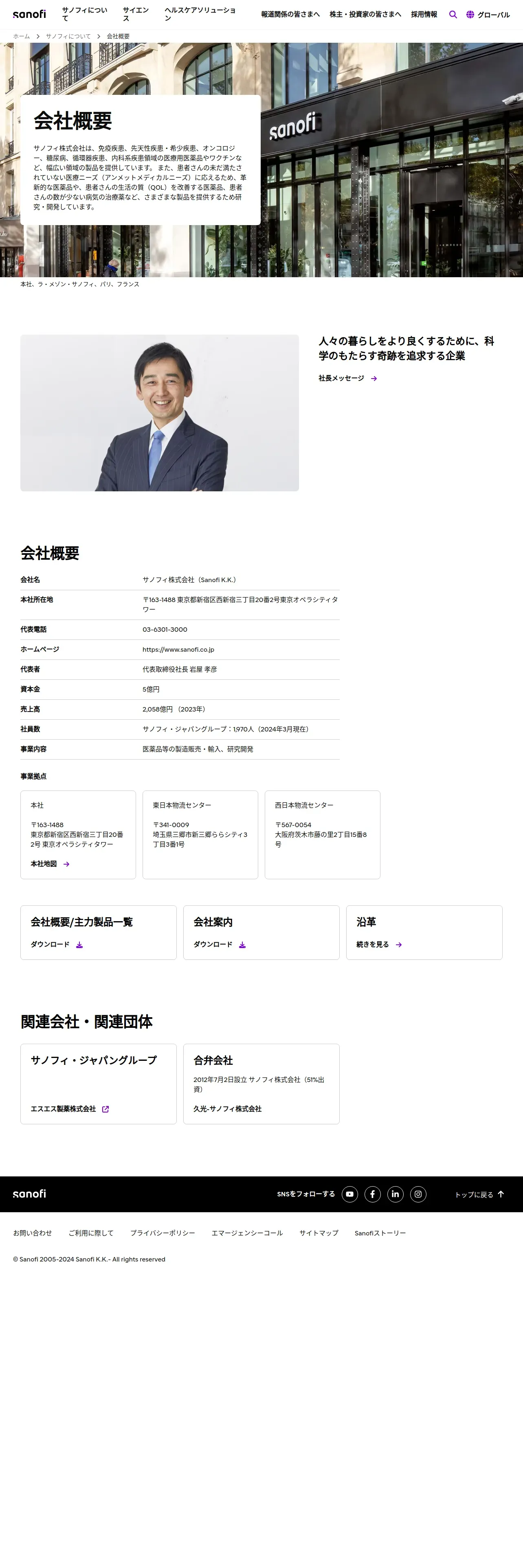This screenshot has width=523, height=1568.
Task: Open the YouTube social icon
Action: point(349,1194)
